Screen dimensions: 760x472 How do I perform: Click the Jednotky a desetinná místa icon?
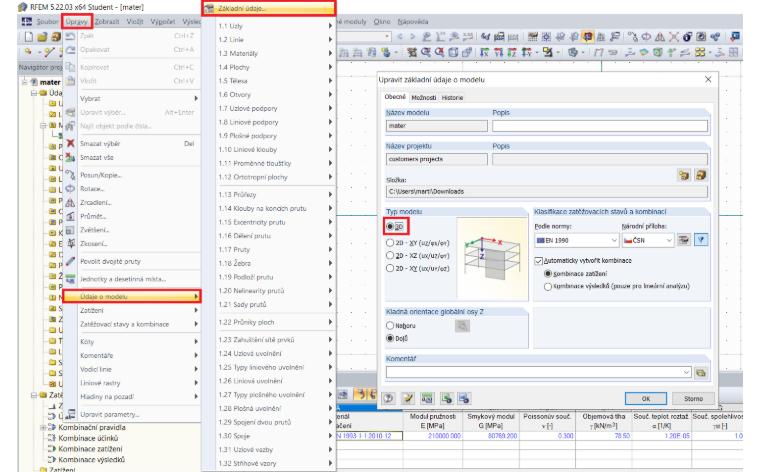[70, 279]
